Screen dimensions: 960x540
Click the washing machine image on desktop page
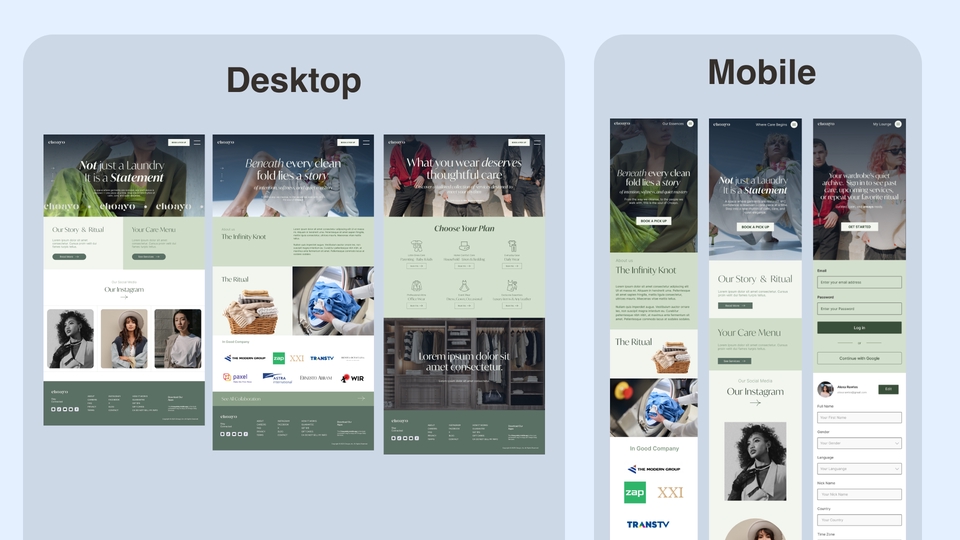click(x=333, y=301)
